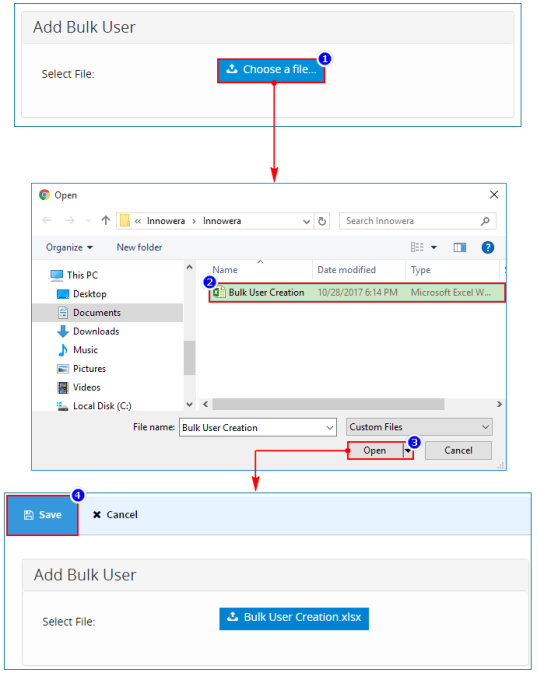Click the Chrome icon in dialog title
This screenshot has height=673, width=537.
(x=44, y=195)
